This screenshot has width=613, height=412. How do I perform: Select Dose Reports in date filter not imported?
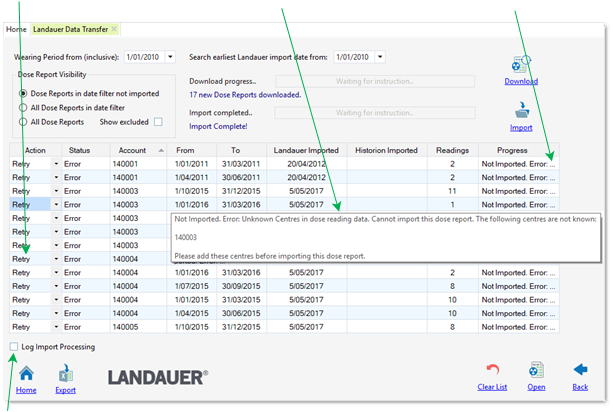tap(23, 93)
